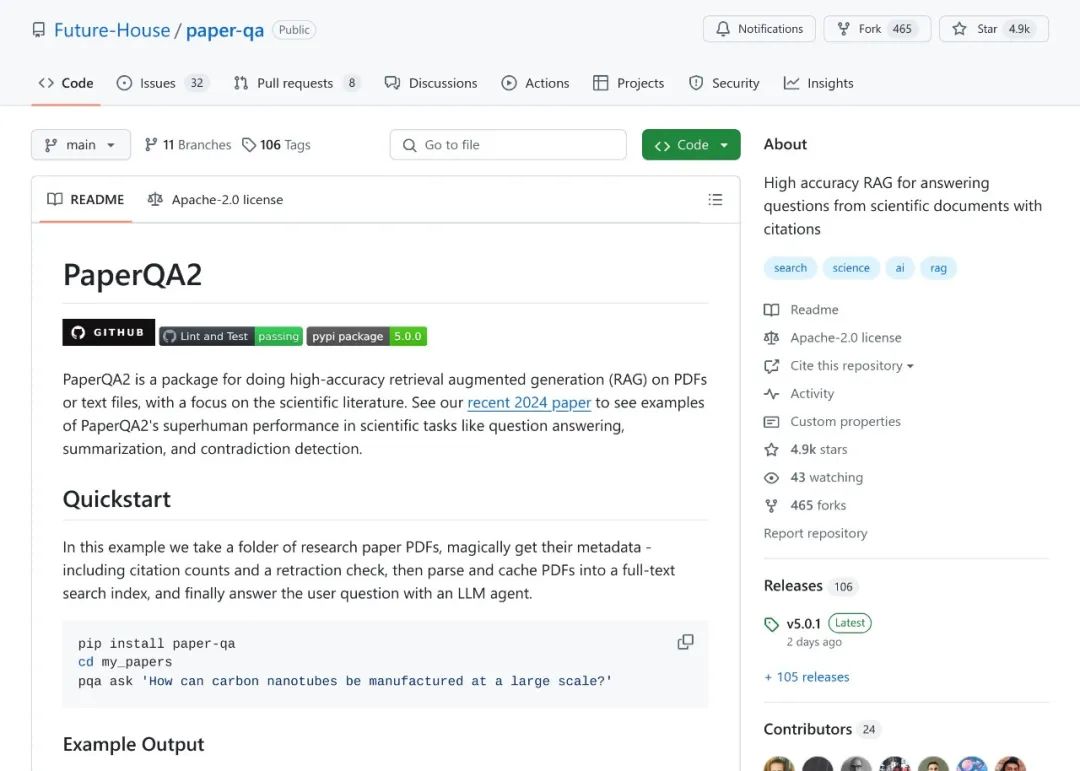Open the Issues tab
Image resolution: width=1080 pixels, height=771 pixels.
163,83
